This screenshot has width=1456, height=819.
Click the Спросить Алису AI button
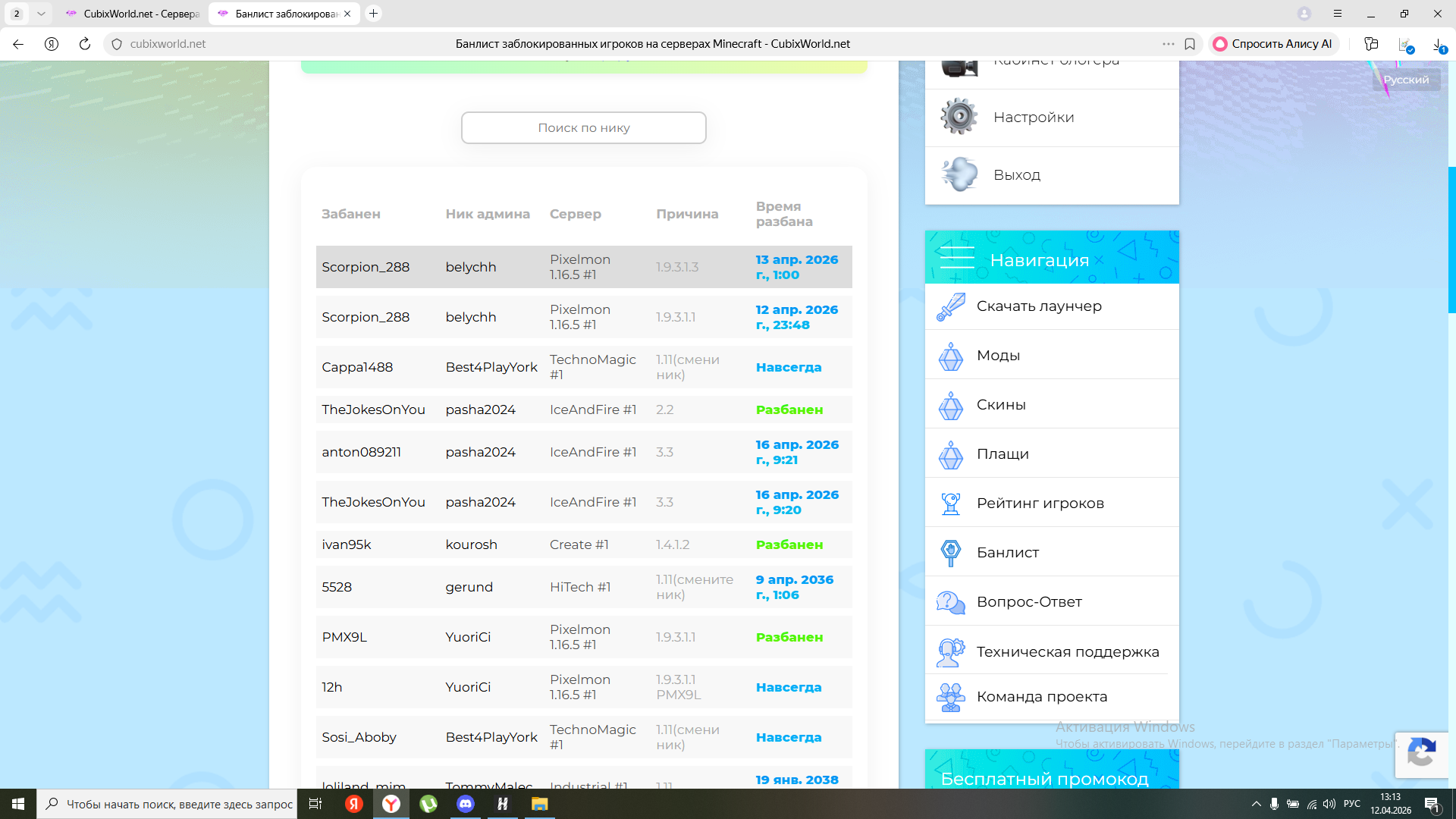point(1272,44)
